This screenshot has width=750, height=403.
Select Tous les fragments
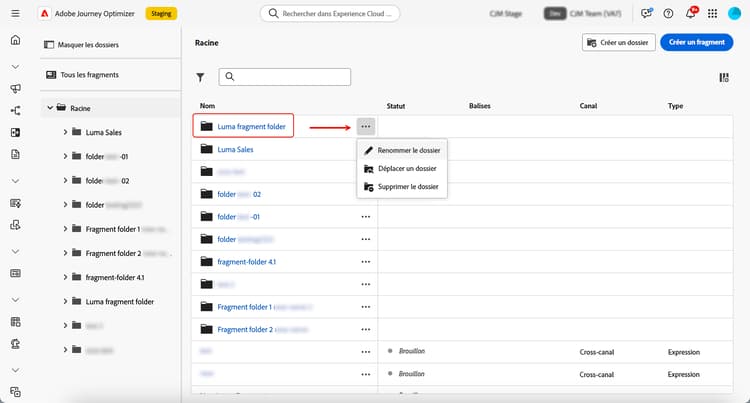click(x=82, y=75)
